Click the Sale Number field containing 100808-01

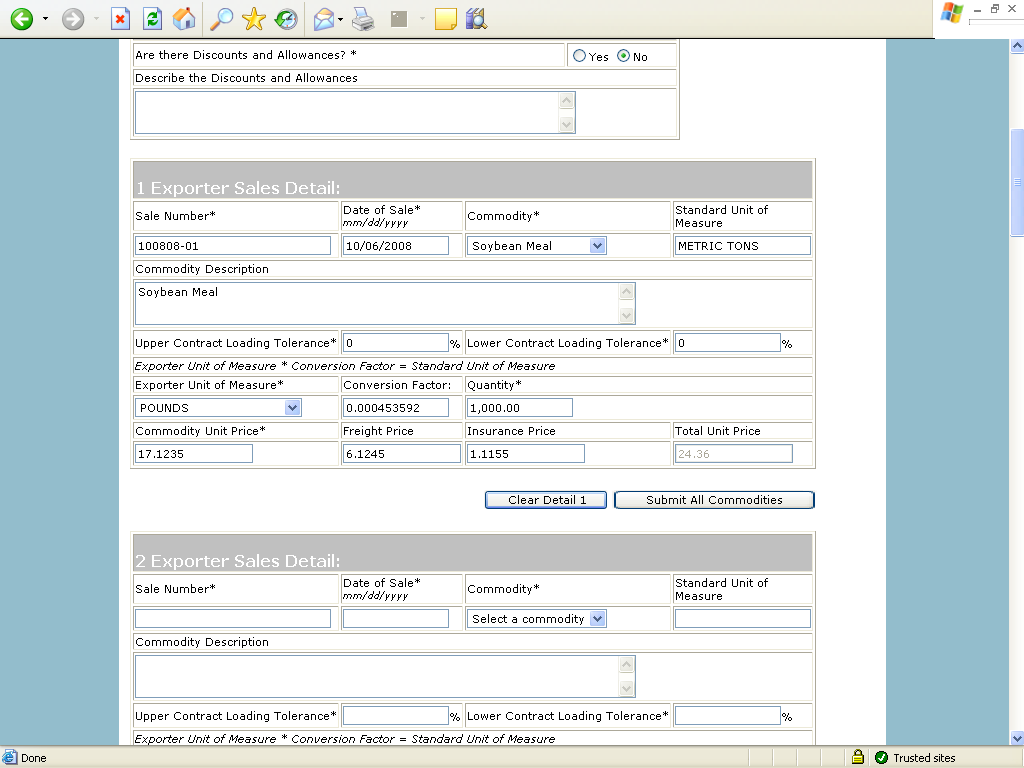232,246
